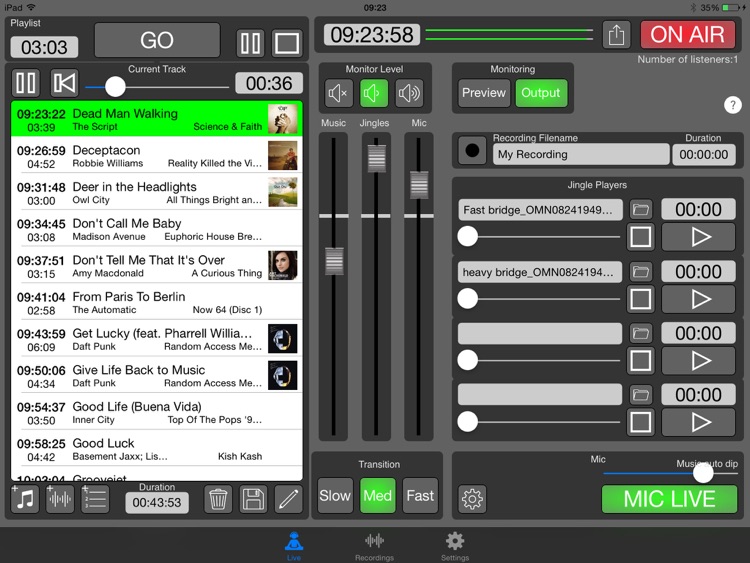
Task: Switch monitoring to Output
Action: [541, 93]
